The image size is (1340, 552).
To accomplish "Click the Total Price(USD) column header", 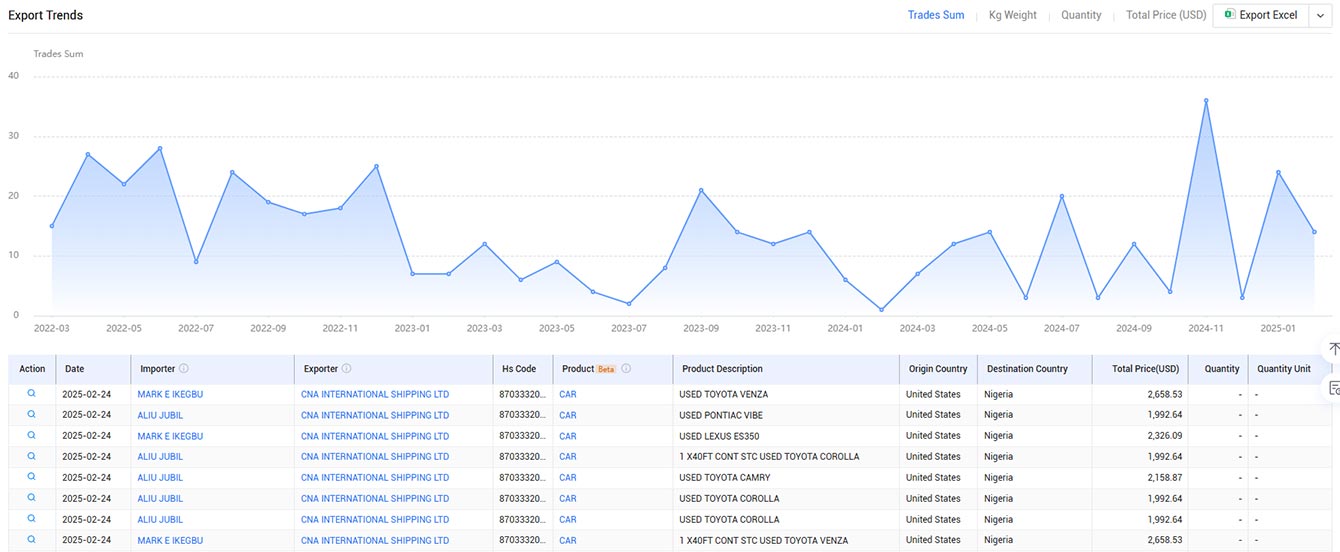I will 1146,369.
